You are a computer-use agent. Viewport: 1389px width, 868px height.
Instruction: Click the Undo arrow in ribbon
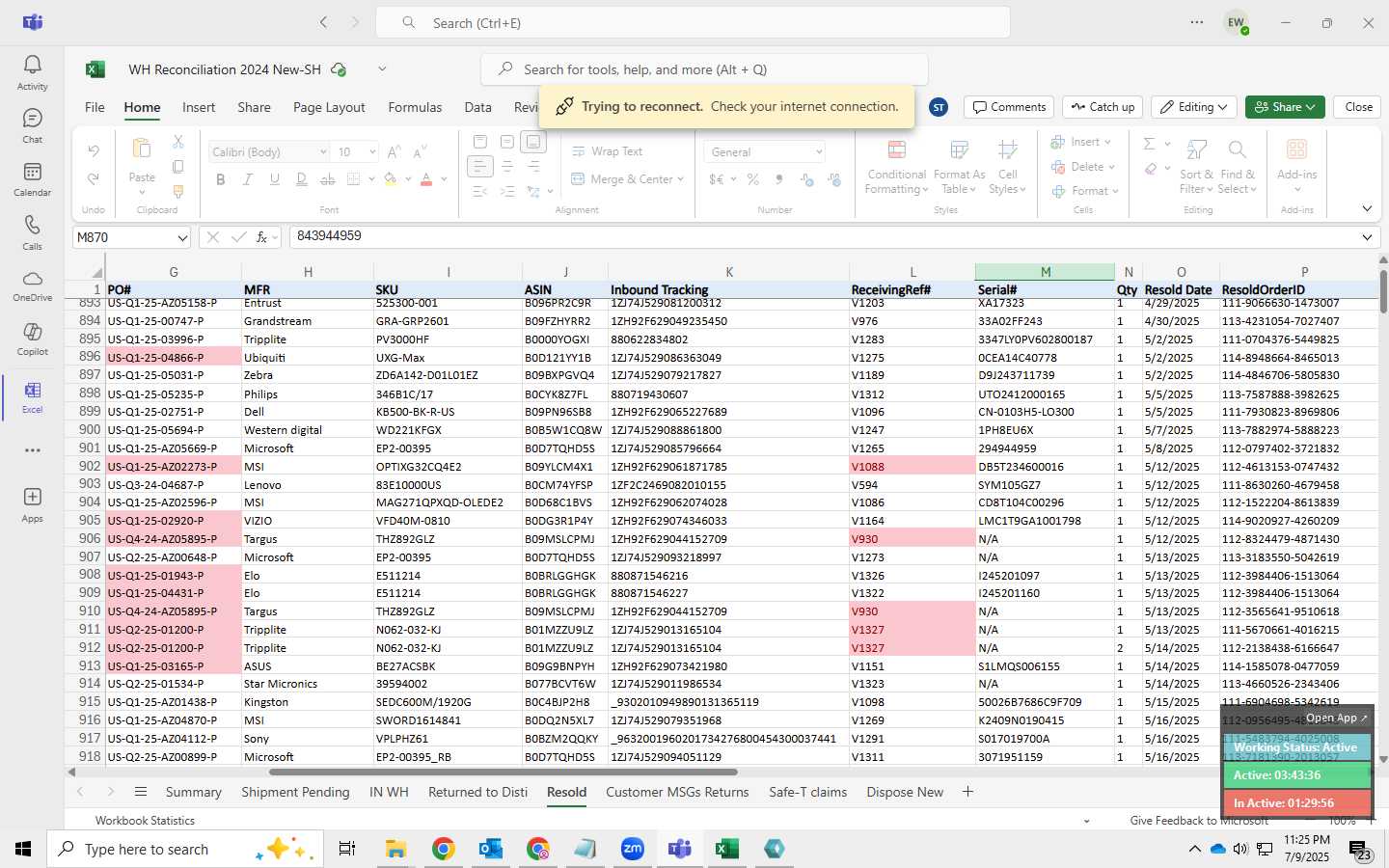[x=94, y=150]
